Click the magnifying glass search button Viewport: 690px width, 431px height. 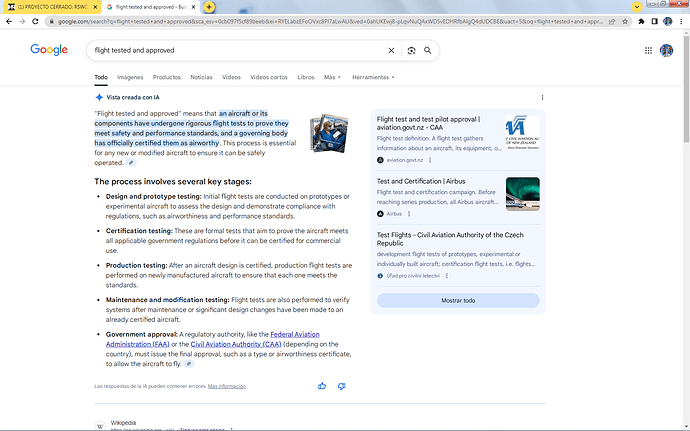(x=428, y=50)
